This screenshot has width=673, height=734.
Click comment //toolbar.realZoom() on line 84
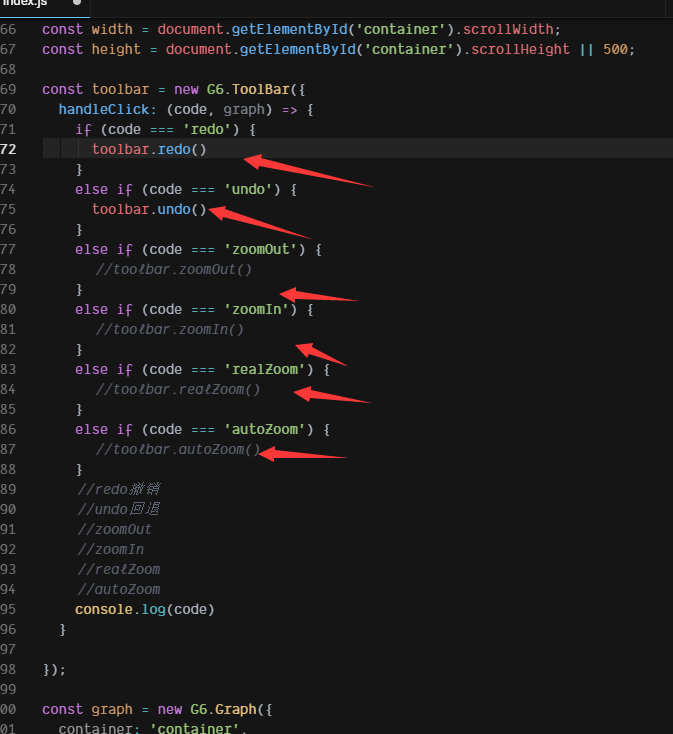pyautogui.click(x=178, y=389)
